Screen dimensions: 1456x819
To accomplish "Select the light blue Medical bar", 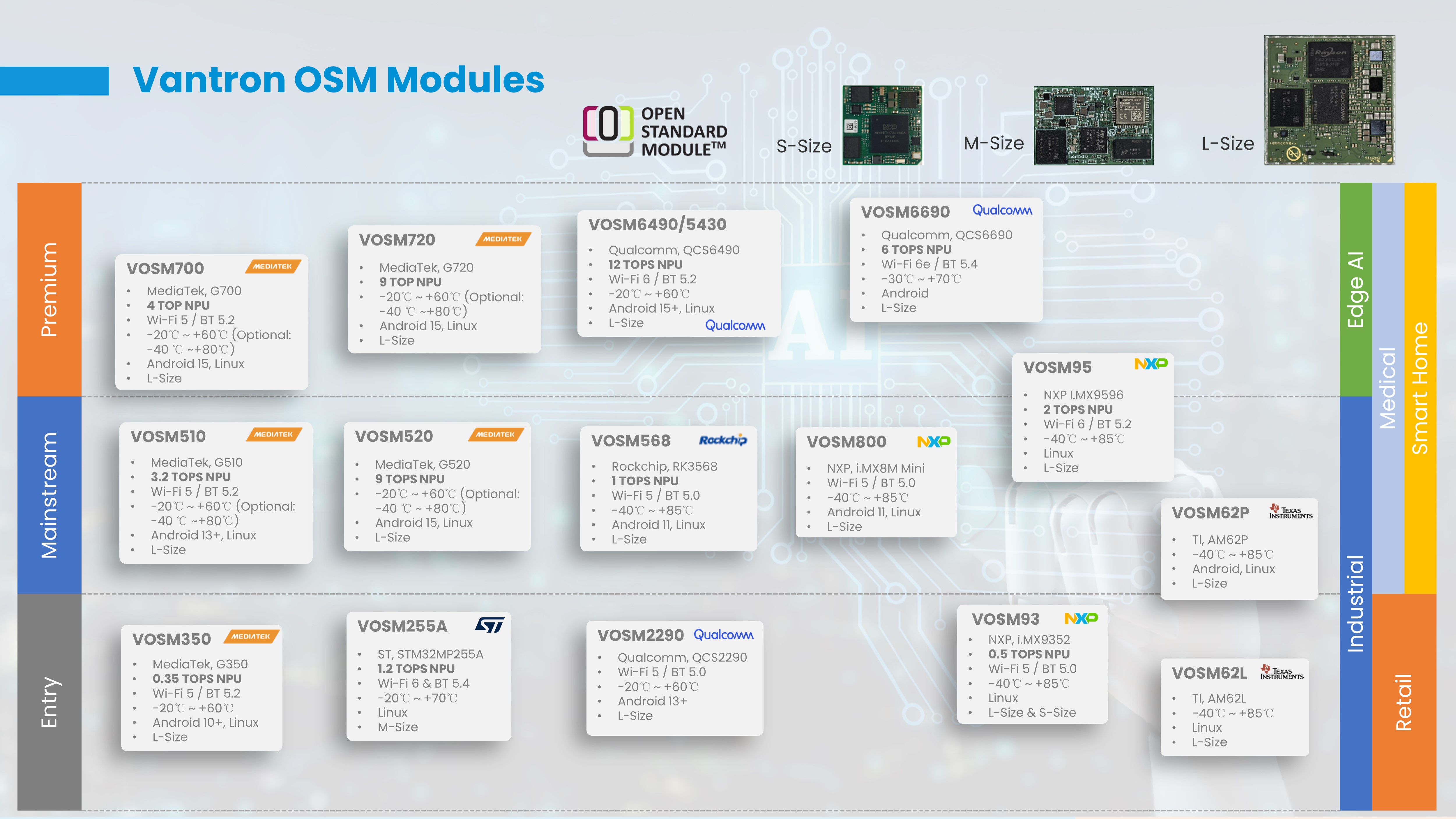I will click(1388, 388).
